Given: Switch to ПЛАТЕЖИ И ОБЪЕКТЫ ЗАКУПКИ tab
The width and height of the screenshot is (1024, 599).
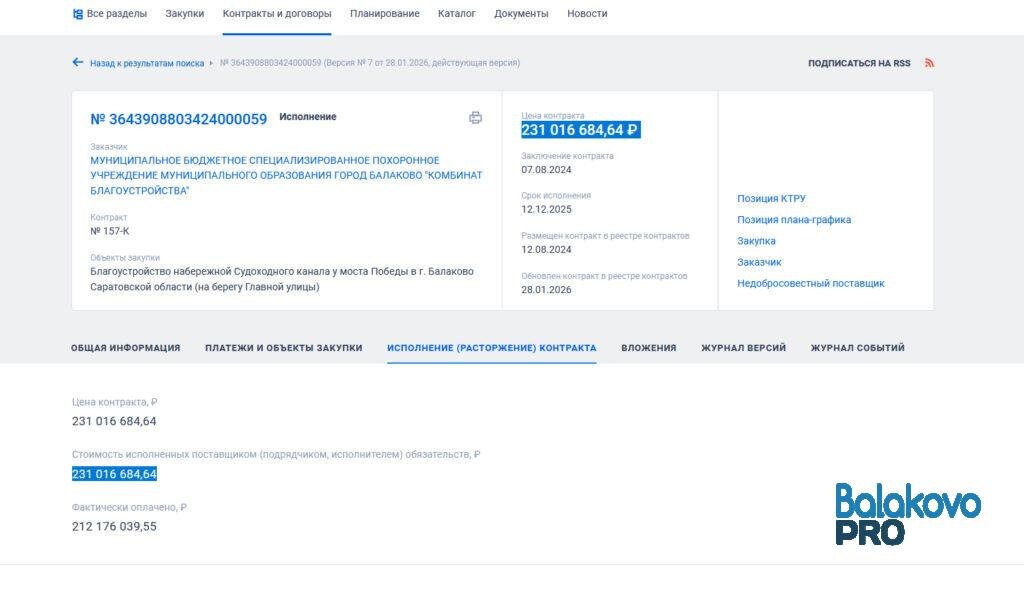Looking at the screenshot, I should pyautogui.click(x=283, y=348).
